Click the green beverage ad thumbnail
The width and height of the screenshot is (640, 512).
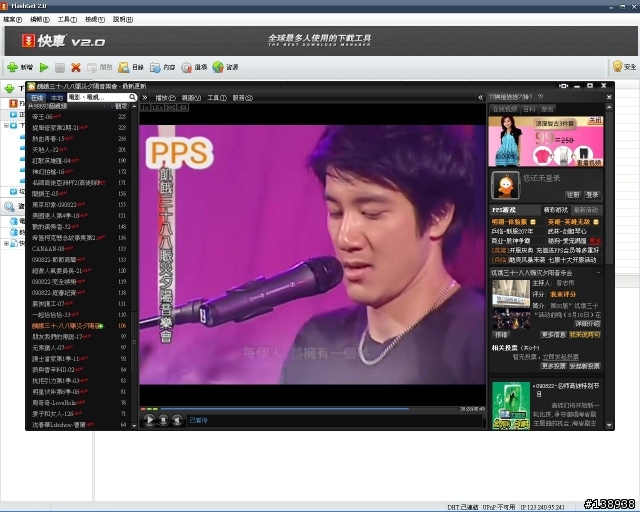[511, 405]
